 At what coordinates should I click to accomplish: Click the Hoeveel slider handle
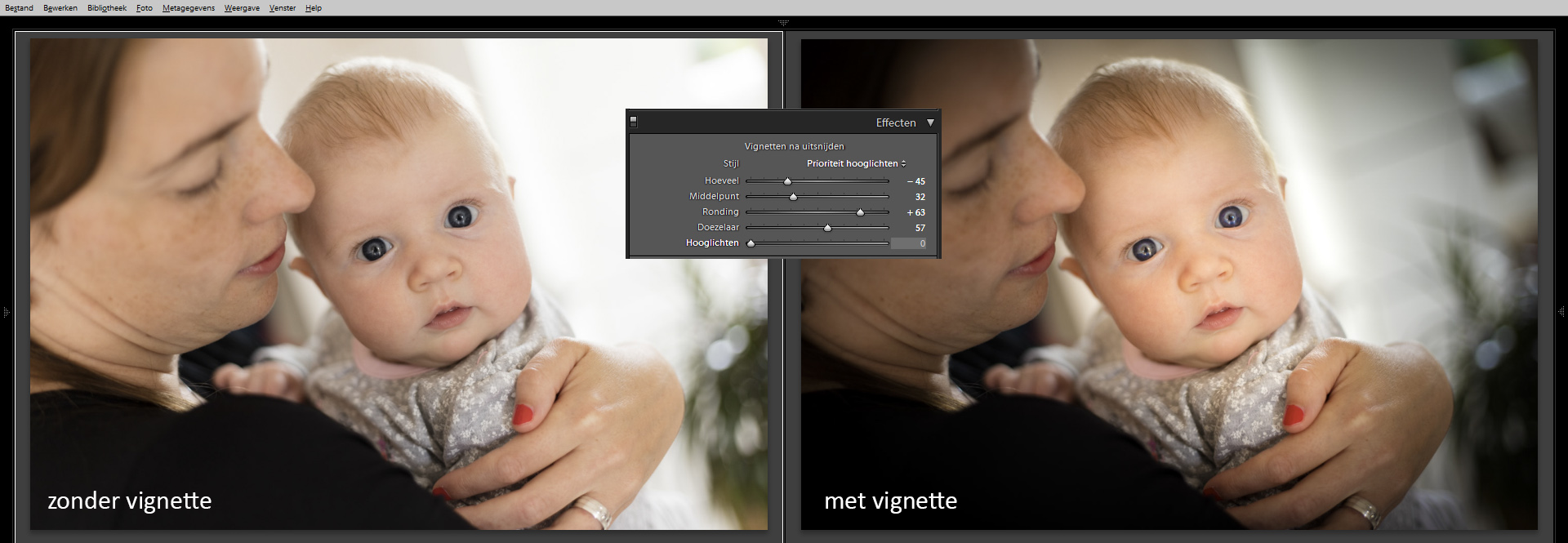coord(787,181)
